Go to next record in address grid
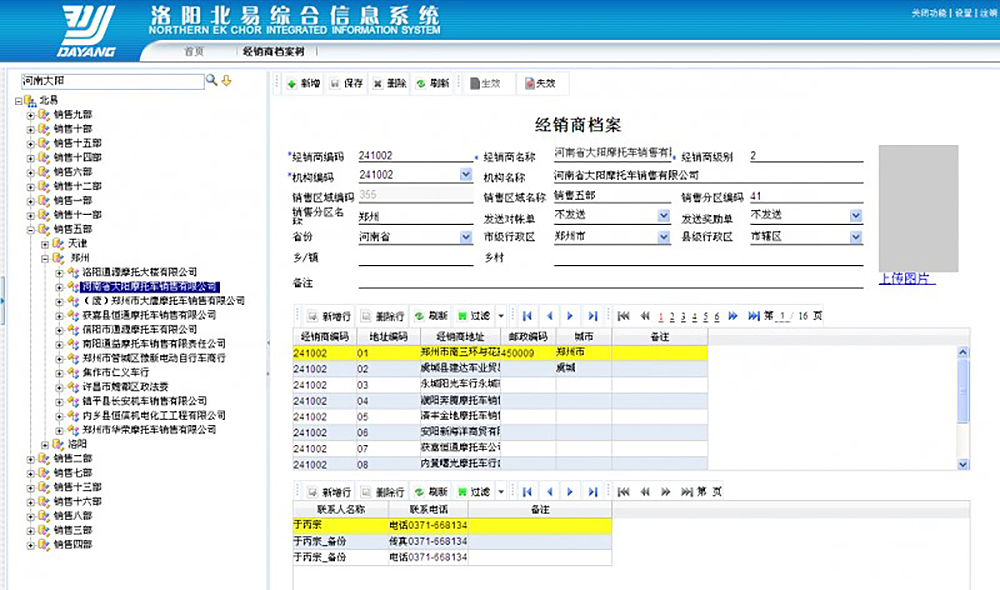The image size is (1000, 590). click(x=570, y=316)
